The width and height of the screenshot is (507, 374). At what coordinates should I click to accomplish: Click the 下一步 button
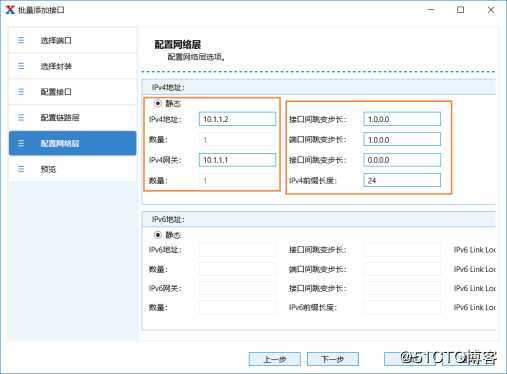pyautogui.click(x=333, y=359)
